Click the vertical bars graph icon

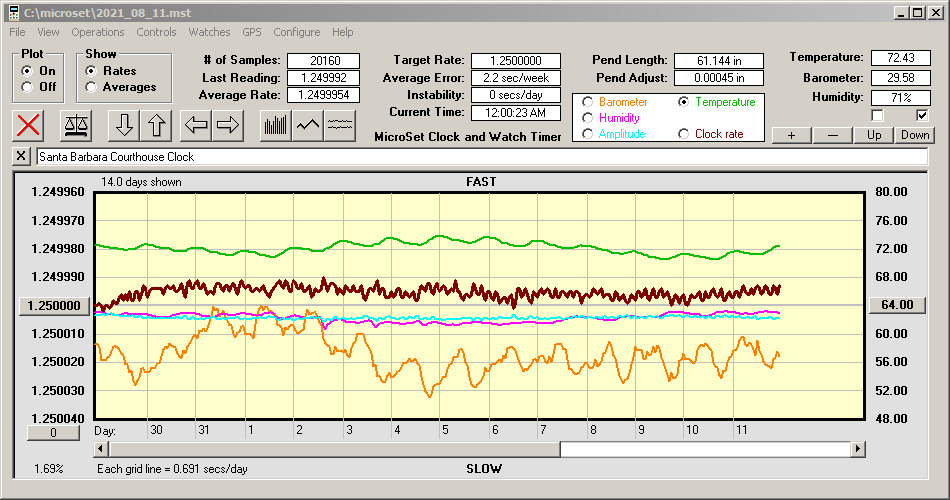pos(276,125)
